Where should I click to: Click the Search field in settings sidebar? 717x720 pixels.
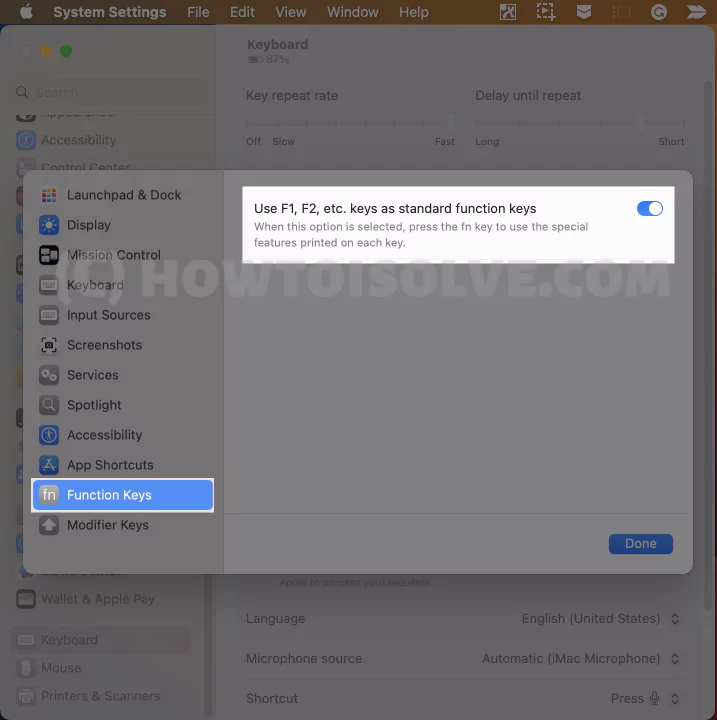pos(110,92)
